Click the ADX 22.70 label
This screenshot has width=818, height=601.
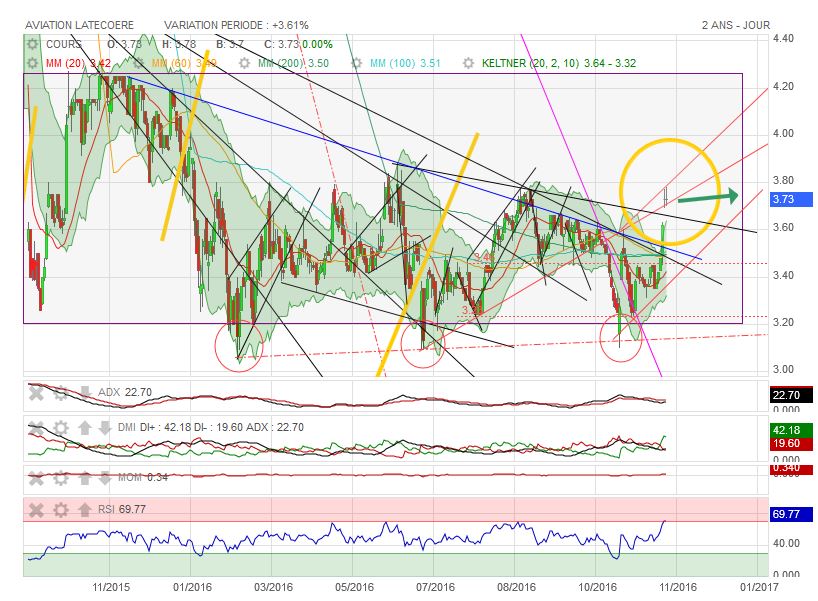click(125, 392)
